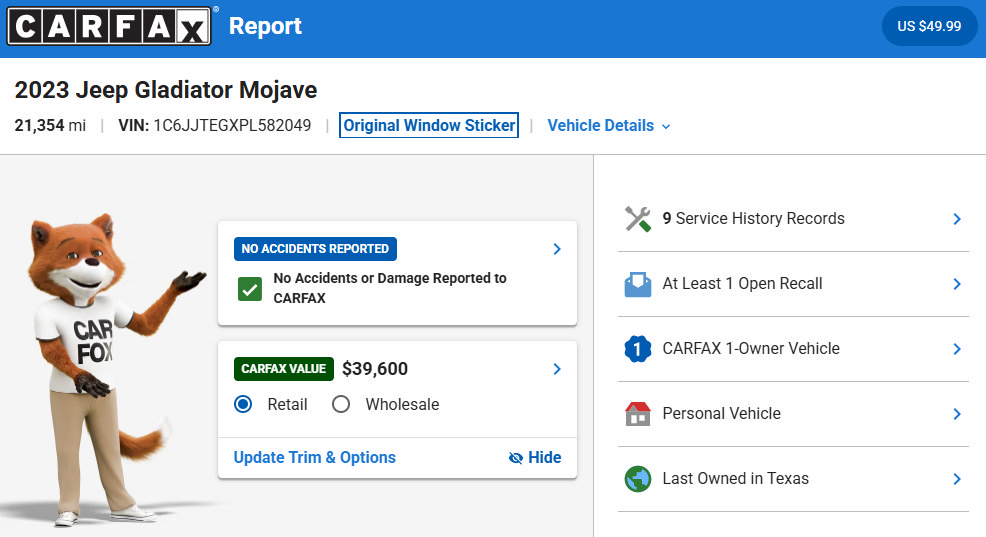986x537 pixels.
Task: Expand the Vehicle Details dropdown
Action: tap(609, 126)
